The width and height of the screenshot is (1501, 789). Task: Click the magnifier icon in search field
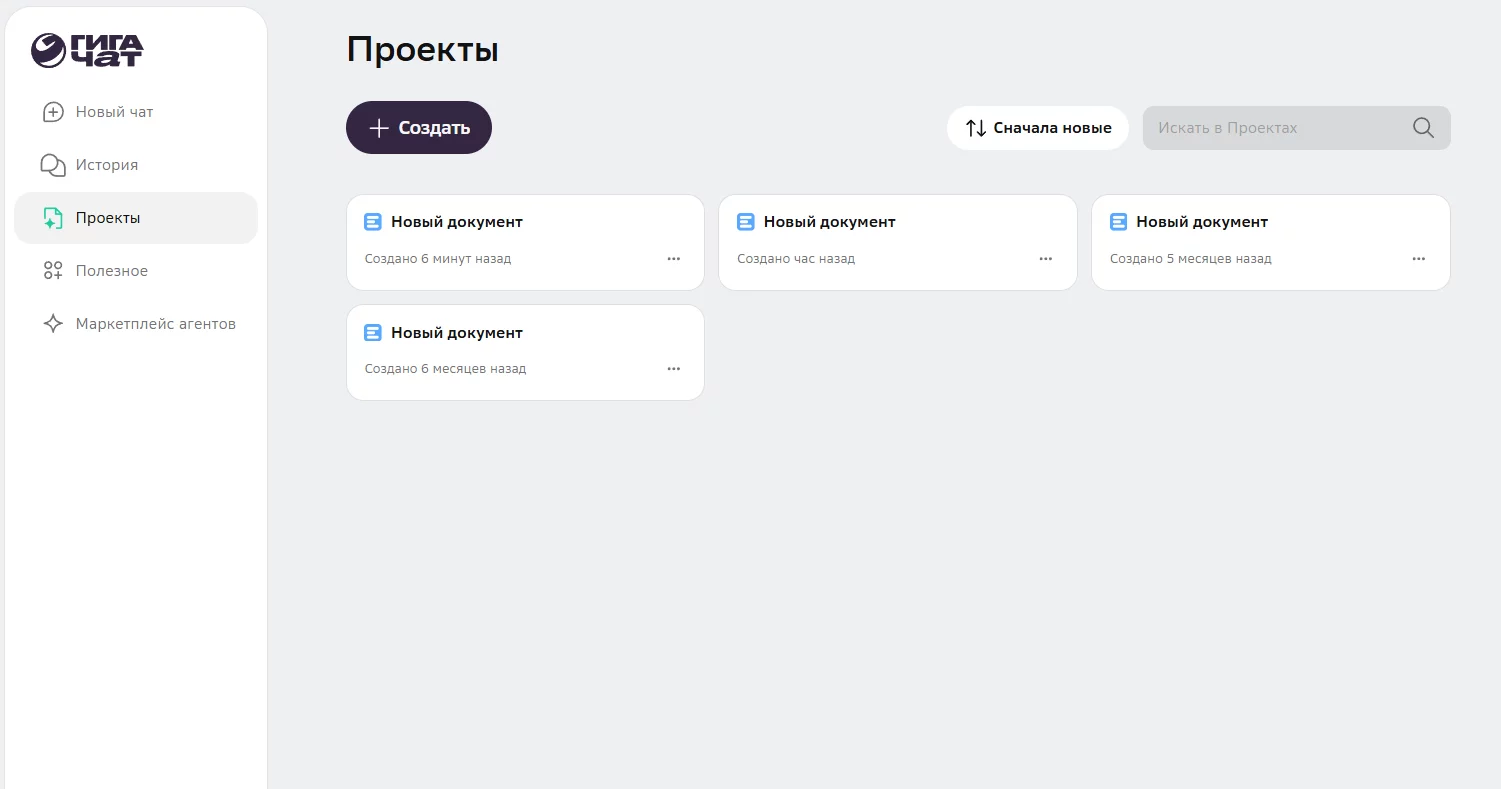click(1423, 128)
